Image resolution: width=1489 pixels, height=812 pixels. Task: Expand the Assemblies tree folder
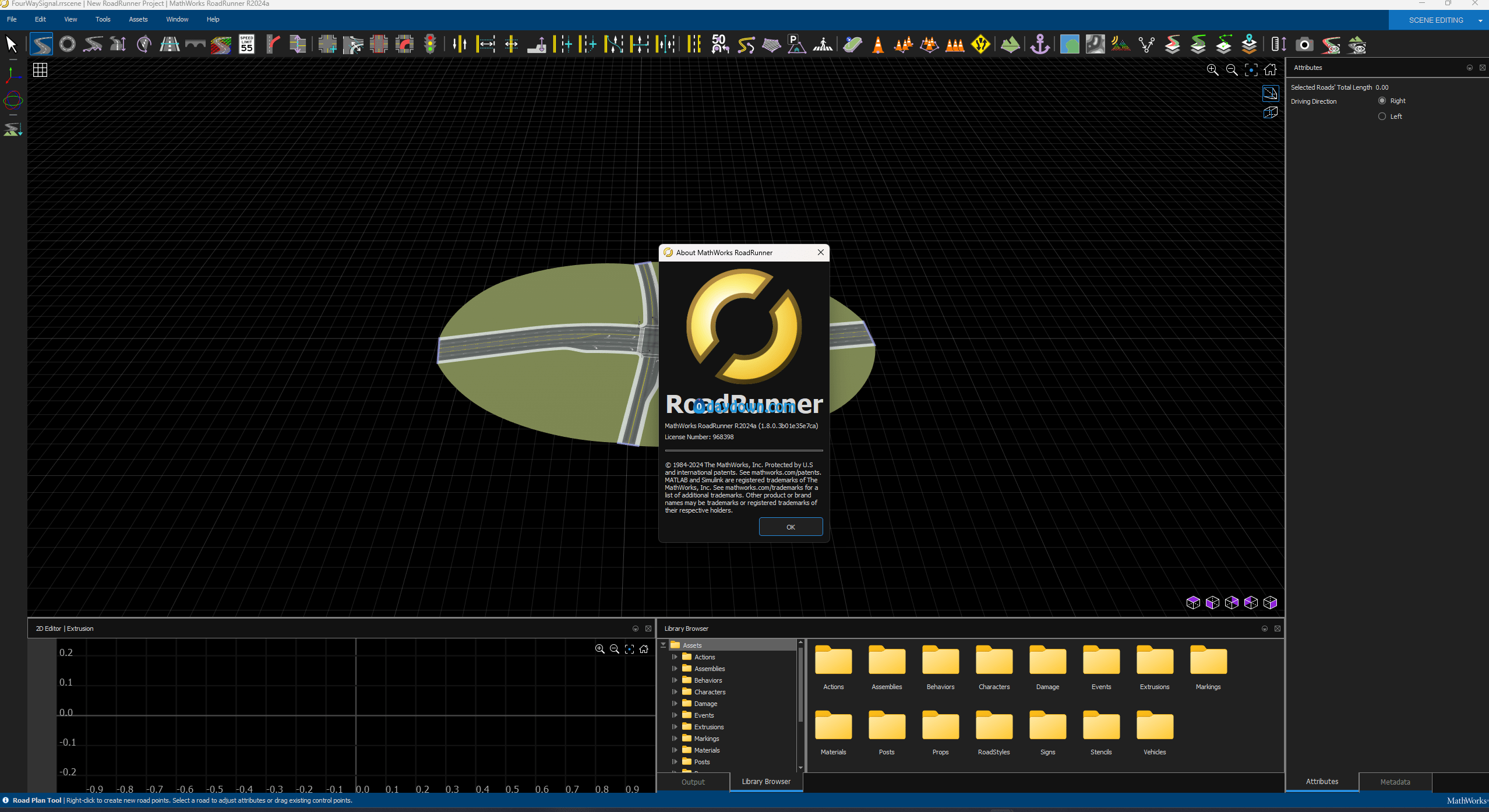(x=675, y=669)
